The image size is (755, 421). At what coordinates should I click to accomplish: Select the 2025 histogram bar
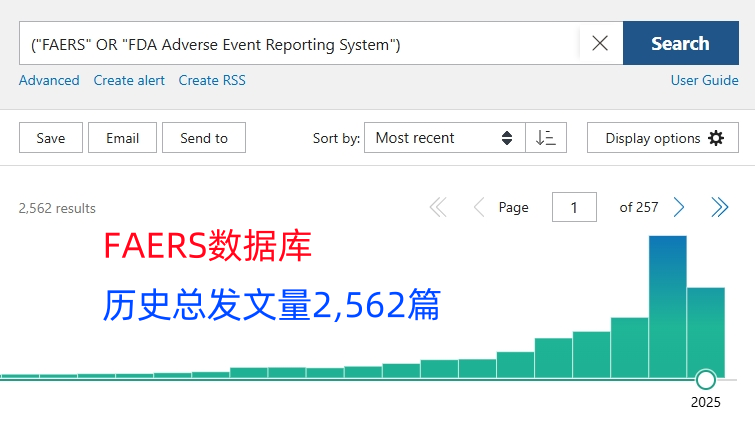pos(706,332)
